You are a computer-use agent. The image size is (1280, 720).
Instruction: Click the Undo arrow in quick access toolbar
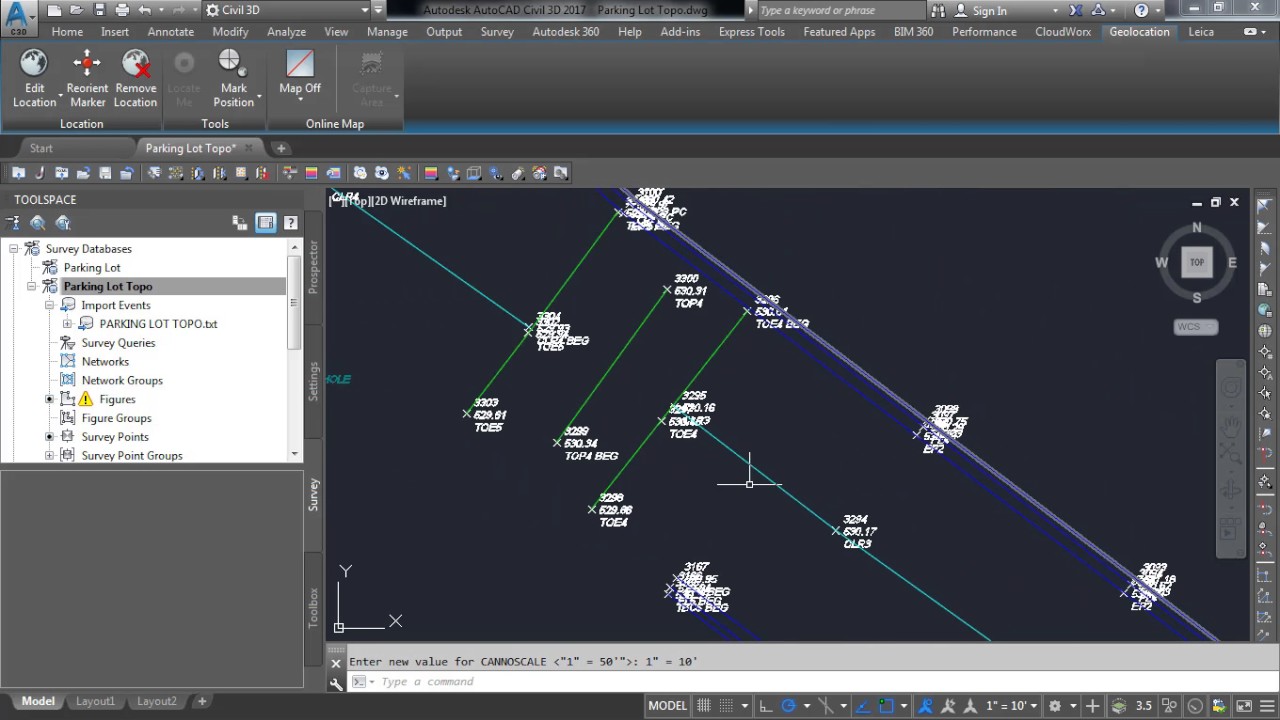[x=145, y=10]
